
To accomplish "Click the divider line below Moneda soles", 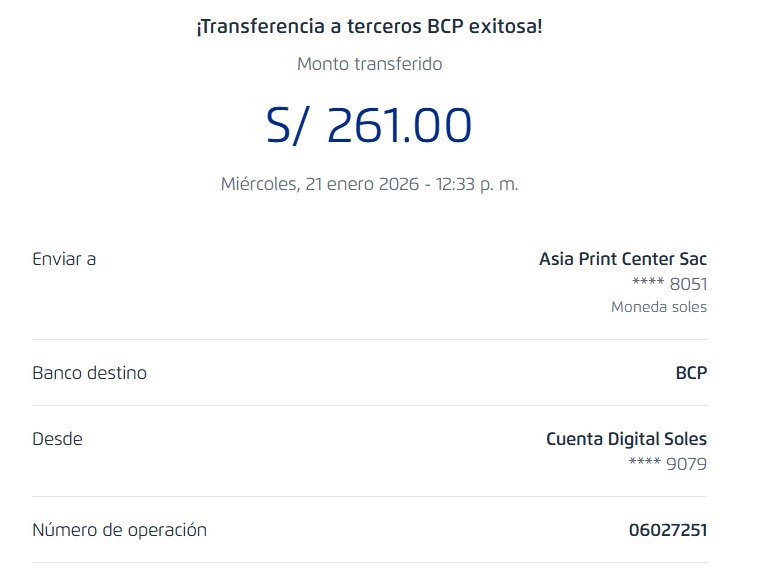I will click(369, 339).
